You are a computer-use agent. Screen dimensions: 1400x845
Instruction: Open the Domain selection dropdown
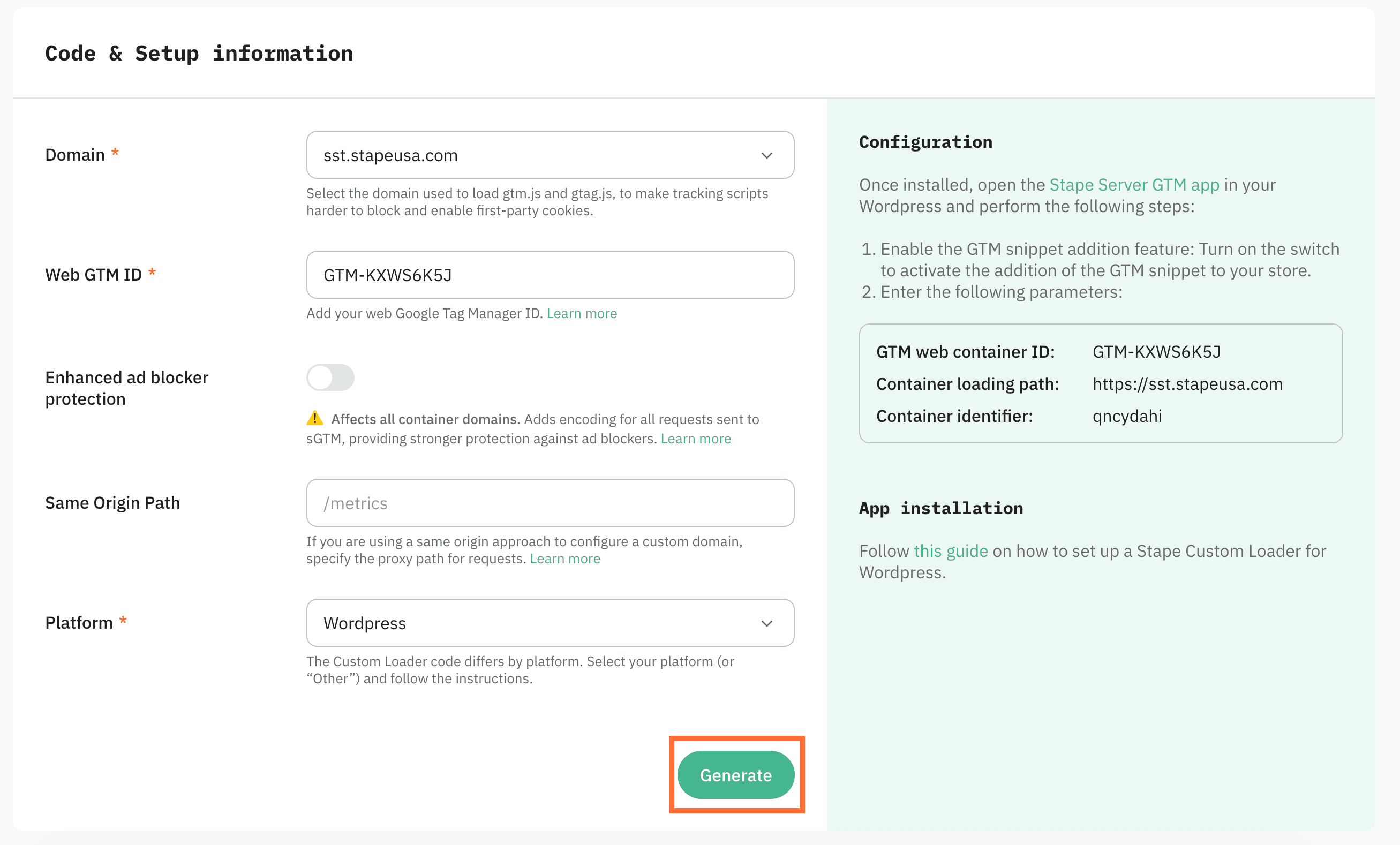pyautogui.click(x=550, y=155)
